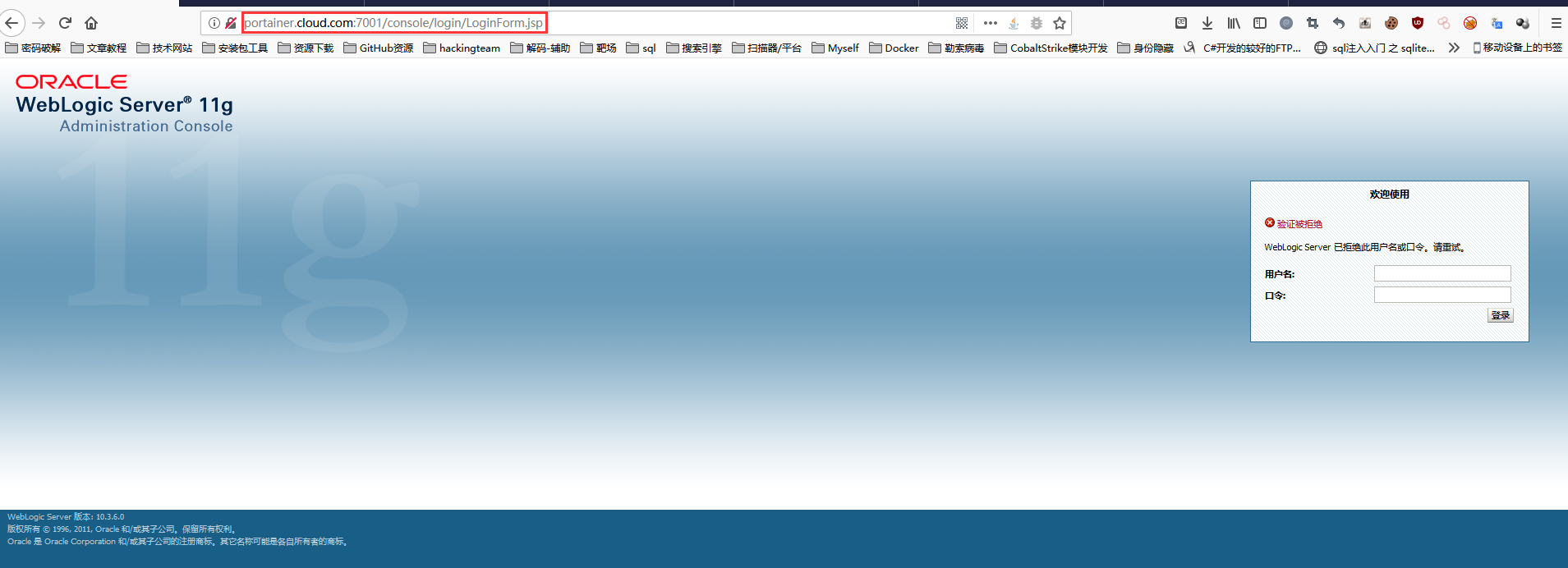Click the Oracle logo
This screenshot has width=1568, height=568.
71,82
